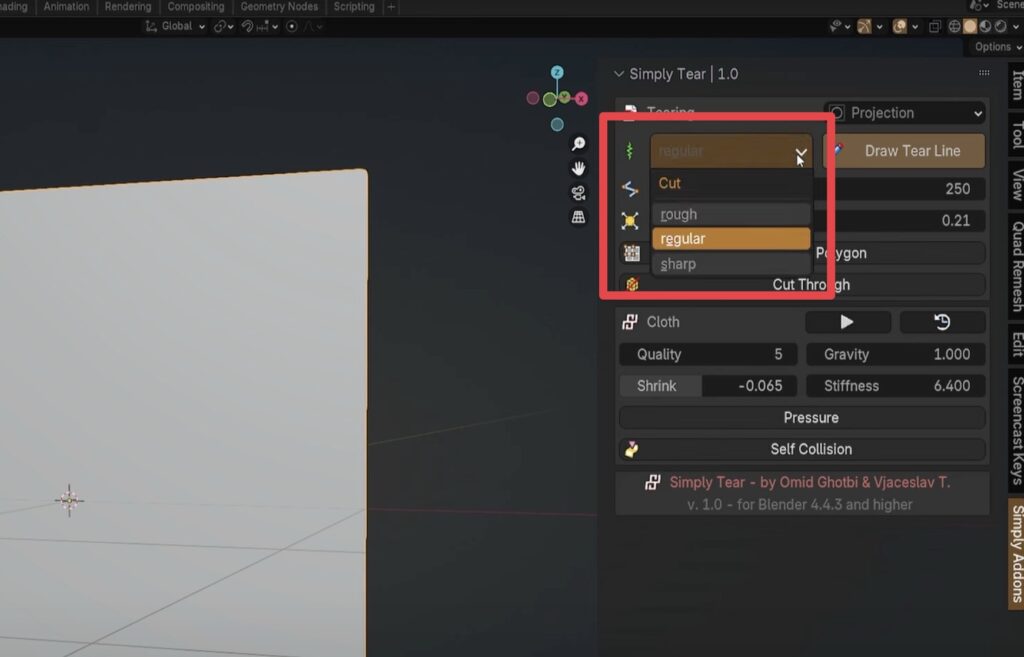This screenshot has height=657, width=1024.
Task: Switch to the Rendering workspace tab
Action: 128,7
